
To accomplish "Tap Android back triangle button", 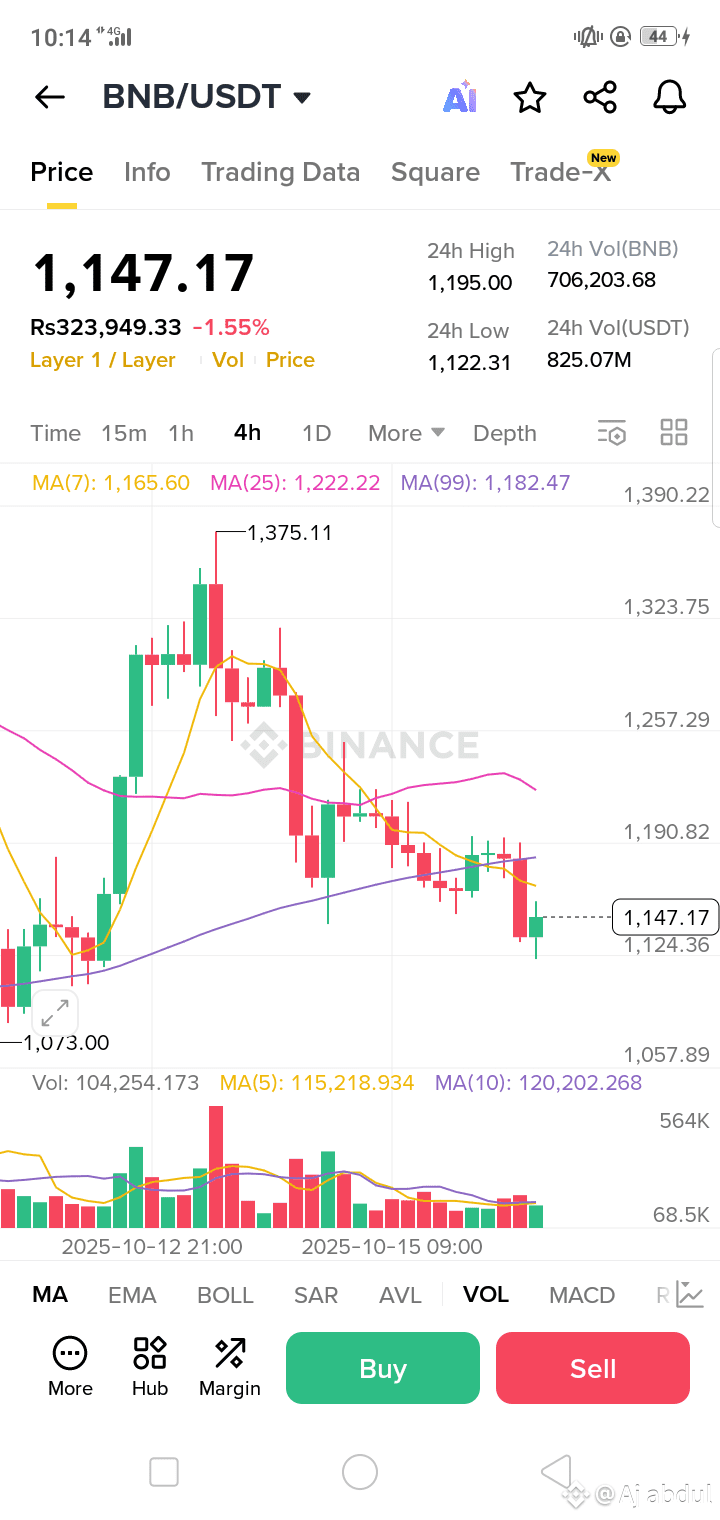I will click(556, 1472).
